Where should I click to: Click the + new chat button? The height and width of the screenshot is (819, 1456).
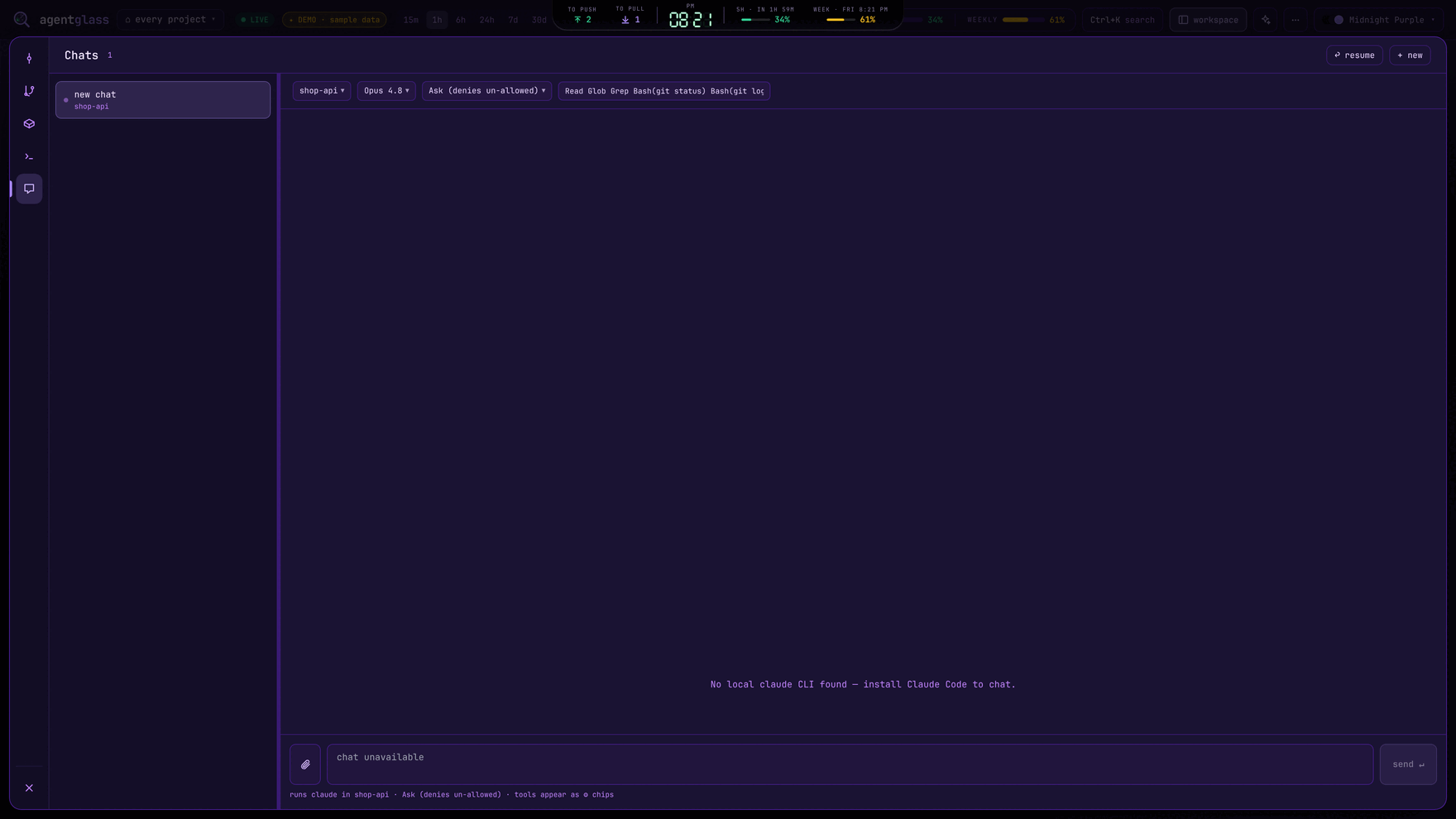coord(1410,55)
